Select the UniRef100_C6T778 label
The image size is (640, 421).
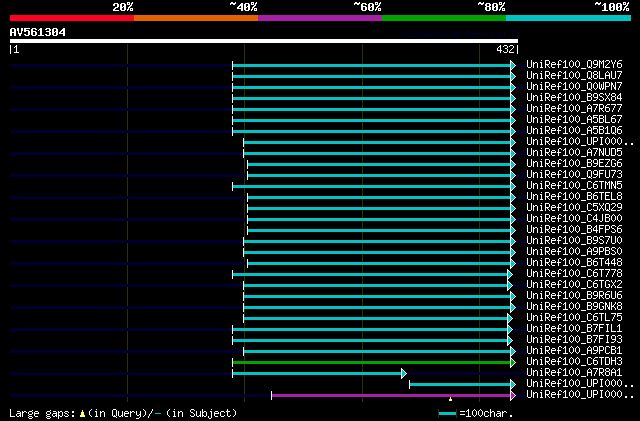pos(574,274)
